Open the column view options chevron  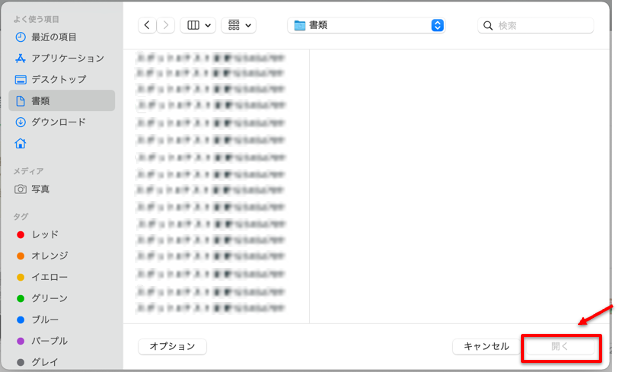coord(208,26)
